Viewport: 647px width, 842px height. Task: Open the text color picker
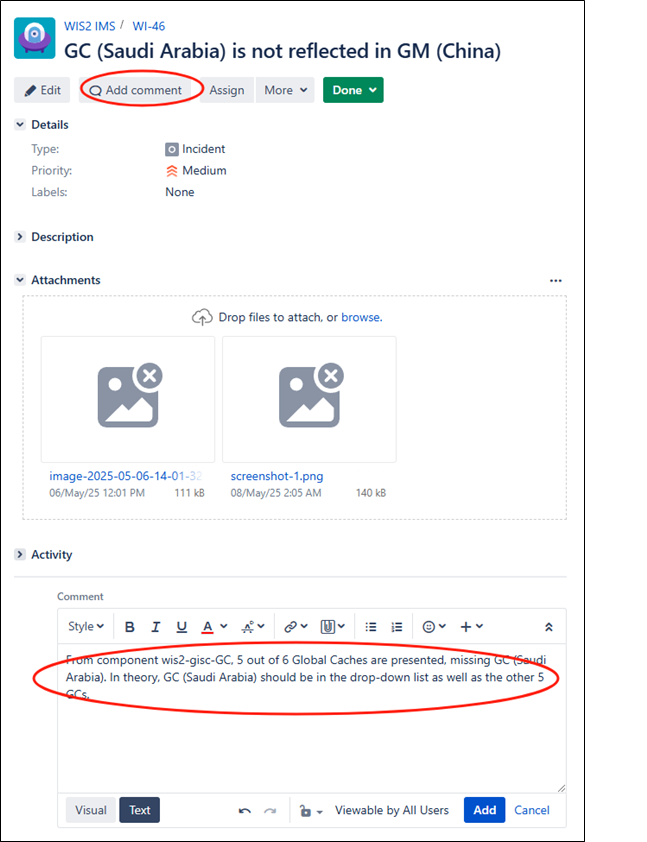(214, 627)
